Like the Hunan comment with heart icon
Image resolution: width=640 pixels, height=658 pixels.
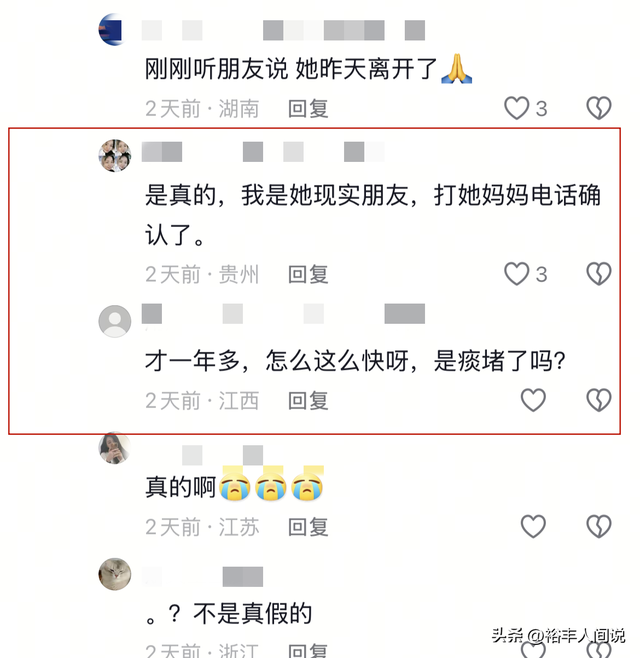[516, 108]
